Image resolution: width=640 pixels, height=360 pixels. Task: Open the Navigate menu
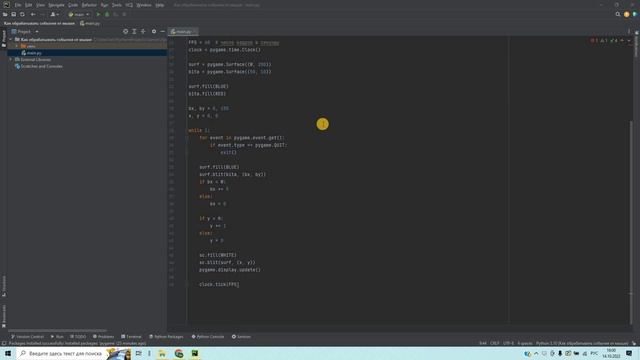56,5
